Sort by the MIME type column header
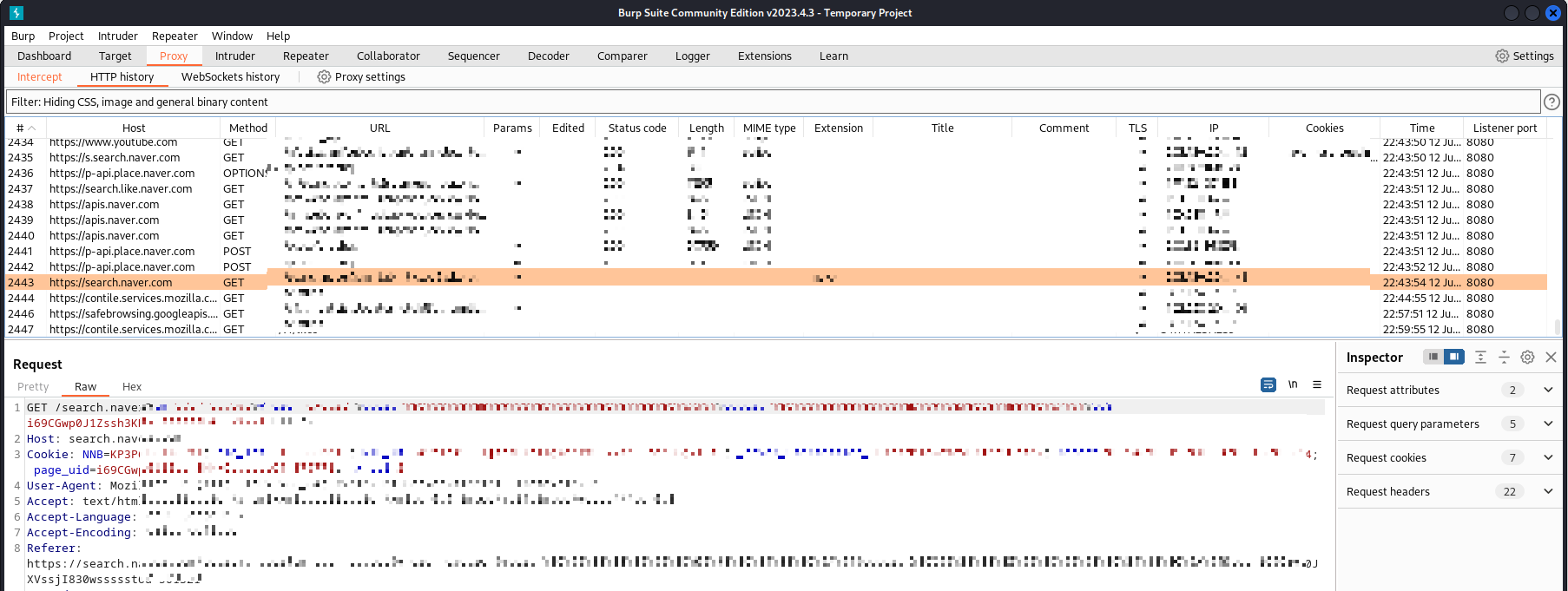 [x=769, y=128]
